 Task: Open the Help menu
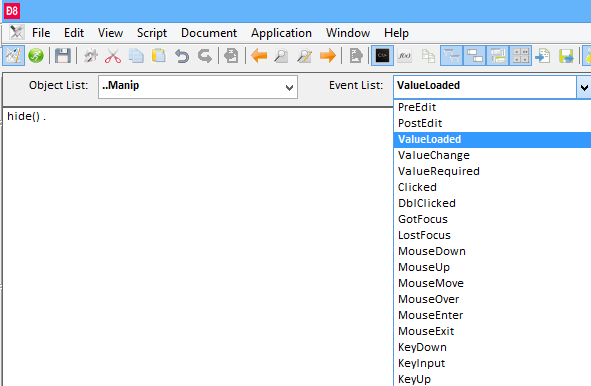tap(396, 33)
